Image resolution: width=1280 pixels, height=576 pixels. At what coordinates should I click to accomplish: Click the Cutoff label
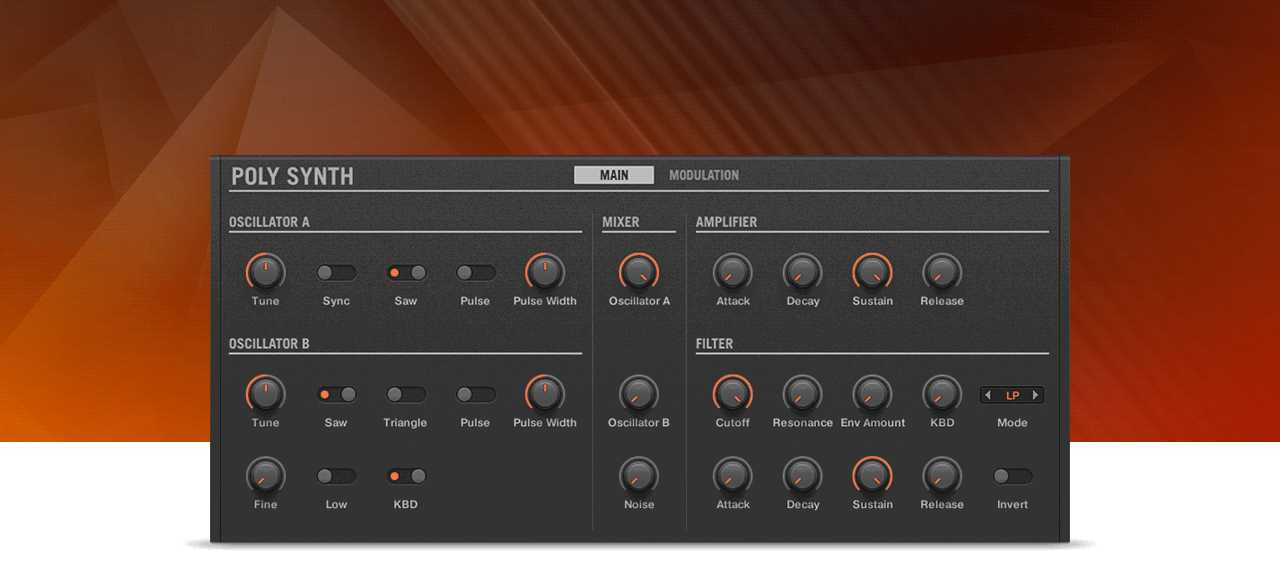733,423
